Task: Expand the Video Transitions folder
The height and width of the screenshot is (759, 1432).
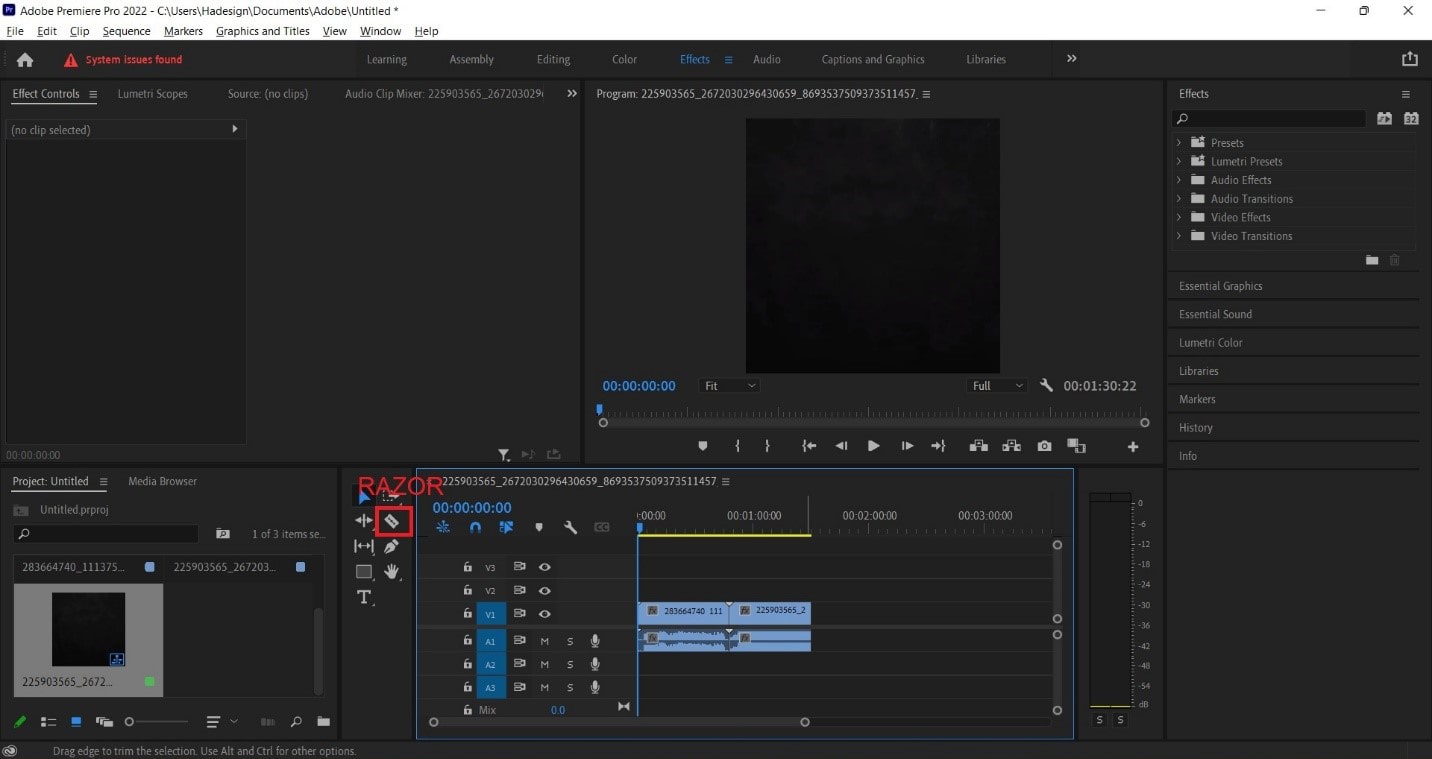Action: point(1179,236)
